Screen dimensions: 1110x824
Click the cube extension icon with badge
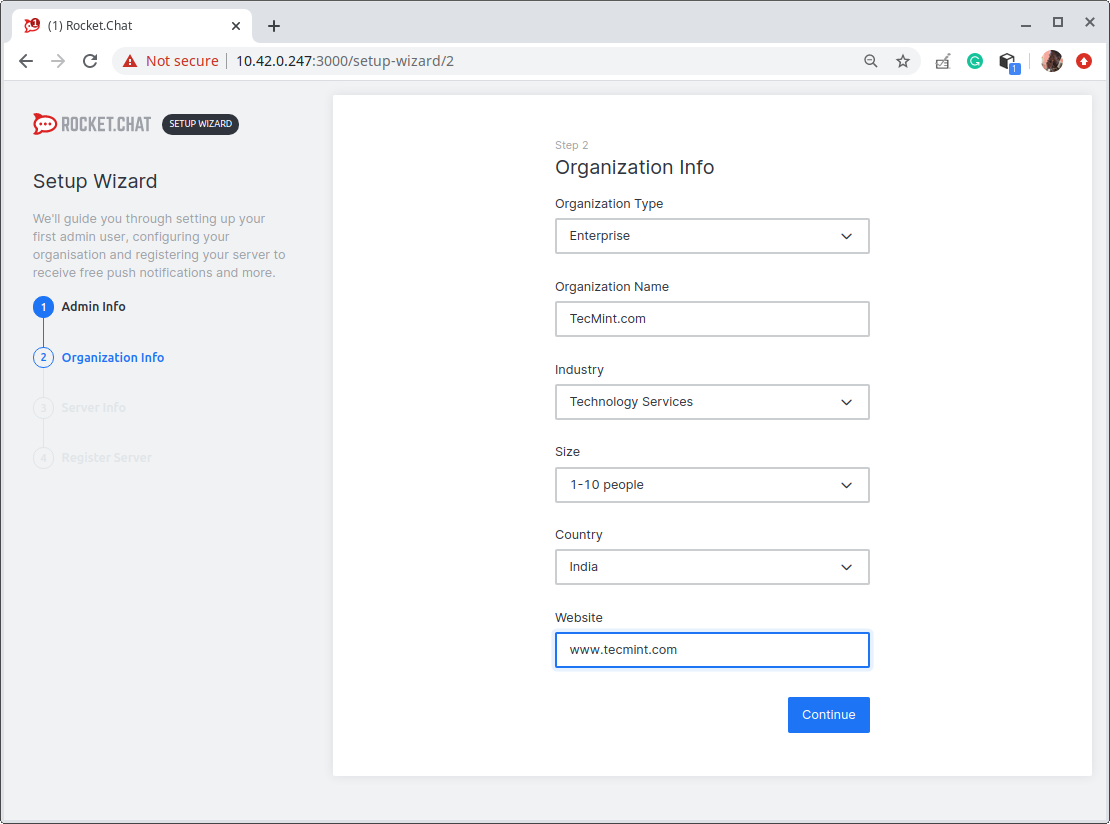(1009, 62)
